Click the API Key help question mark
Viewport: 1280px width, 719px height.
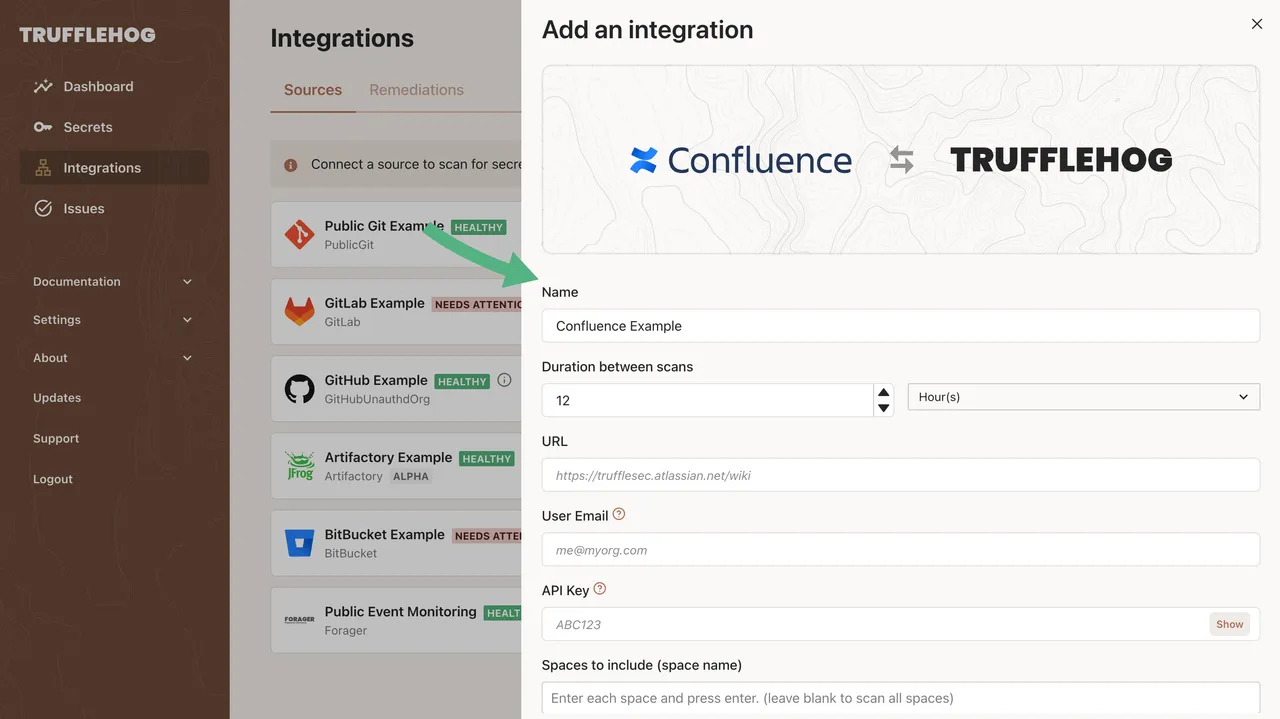[599, 587]
